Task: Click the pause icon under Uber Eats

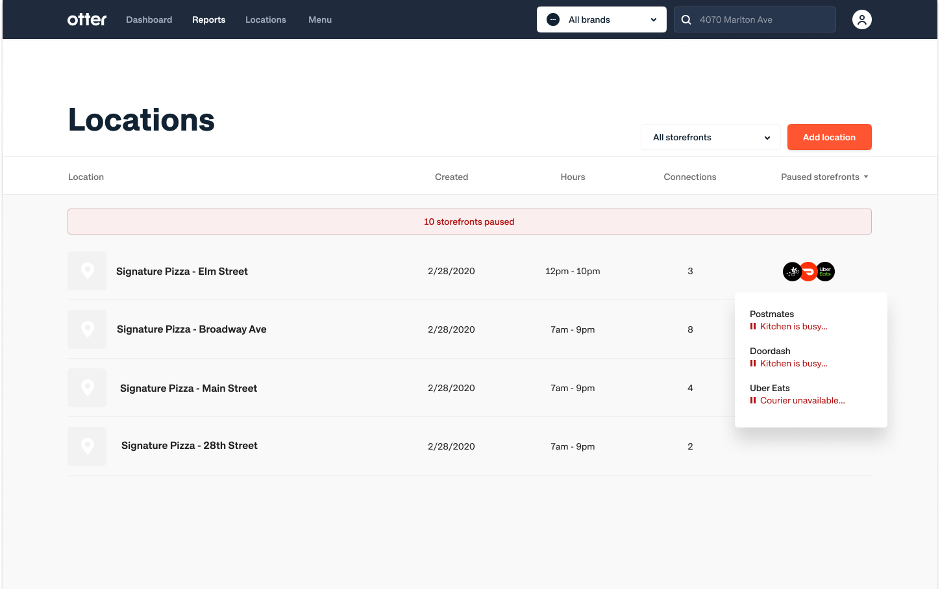Action: [x=753, y=401]
